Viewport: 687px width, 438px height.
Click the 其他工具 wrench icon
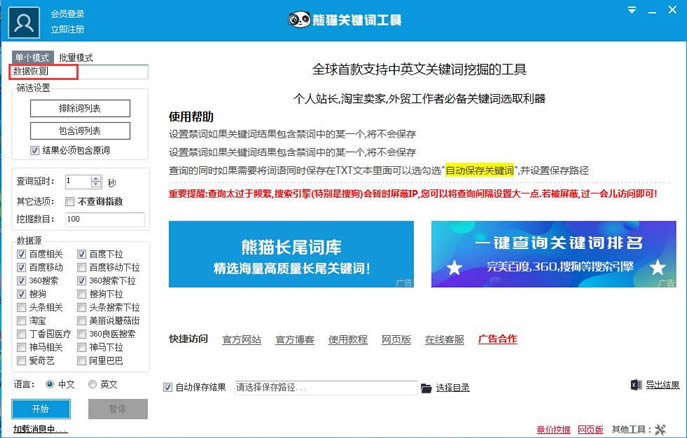658,428
